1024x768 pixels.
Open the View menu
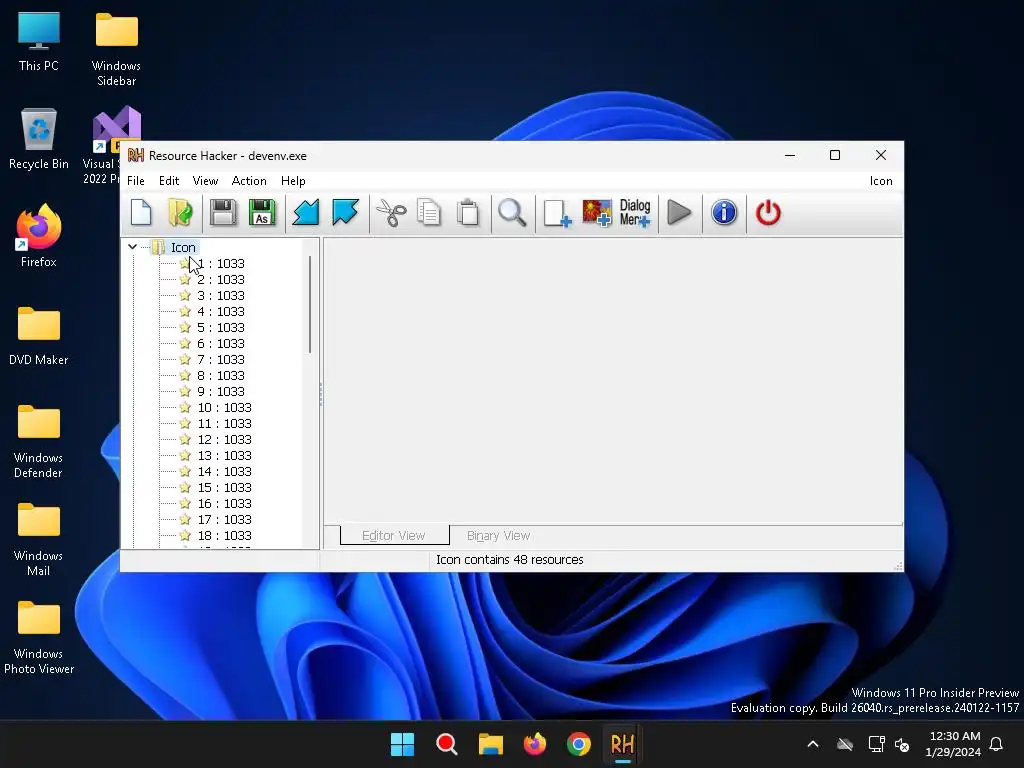tap(205, 181)
